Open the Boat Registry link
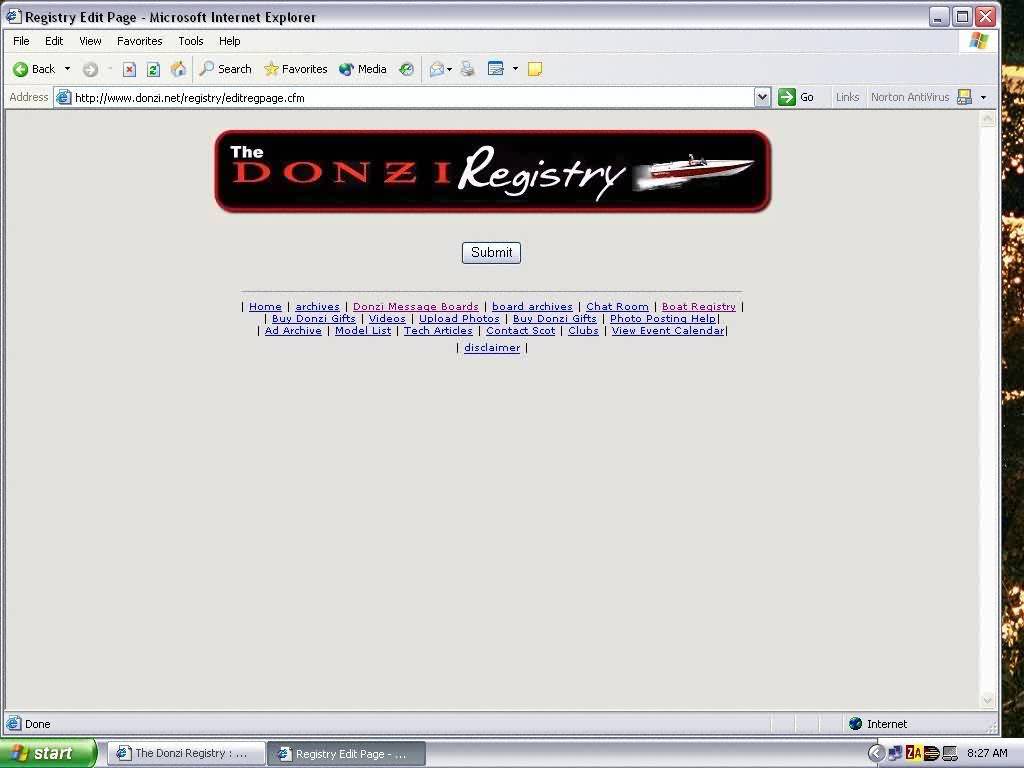Screen dimensions: 1024x768 tap(699, 306)
